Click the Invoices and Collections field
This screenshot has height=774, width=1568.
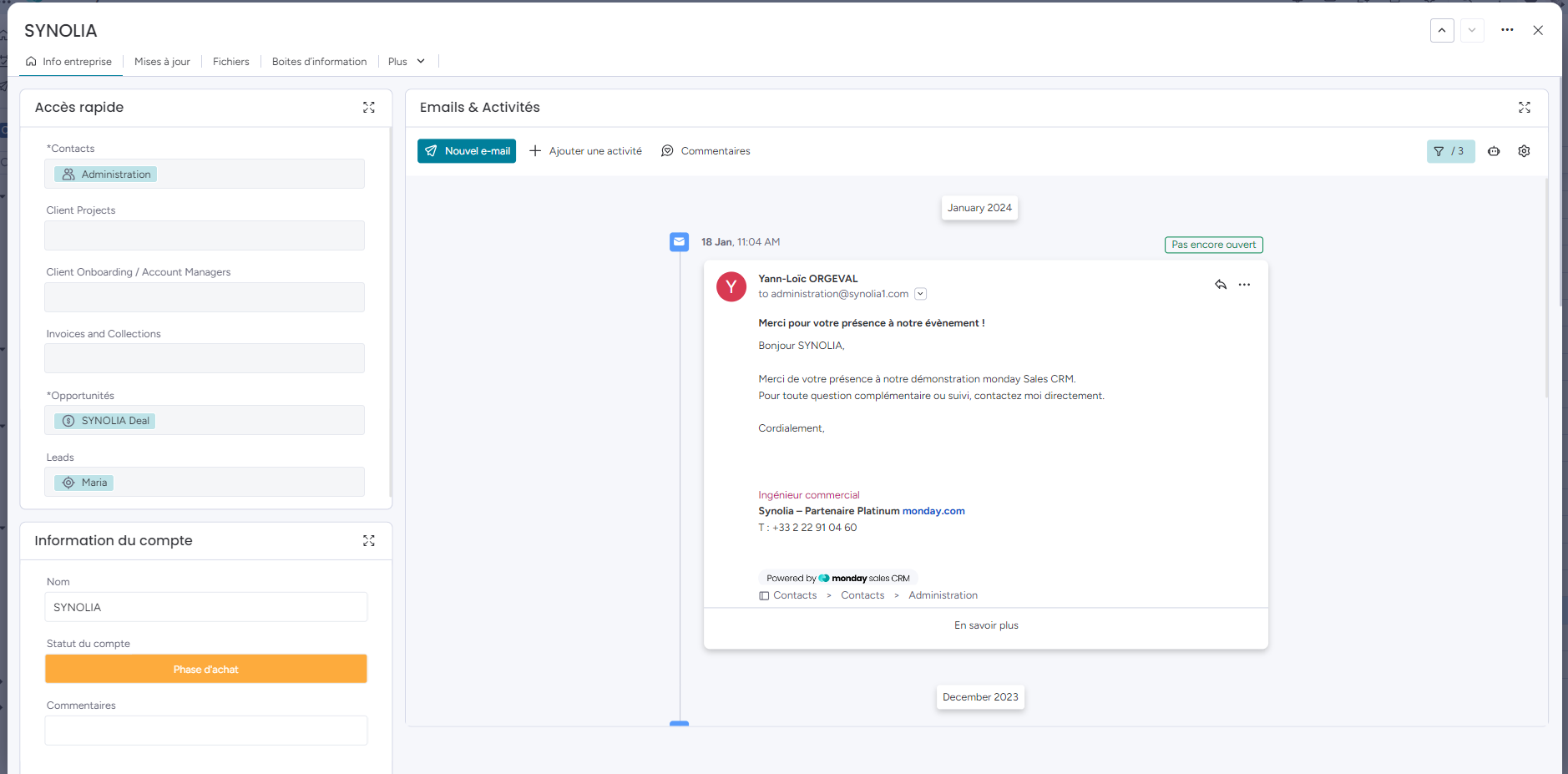pos(205,358)
